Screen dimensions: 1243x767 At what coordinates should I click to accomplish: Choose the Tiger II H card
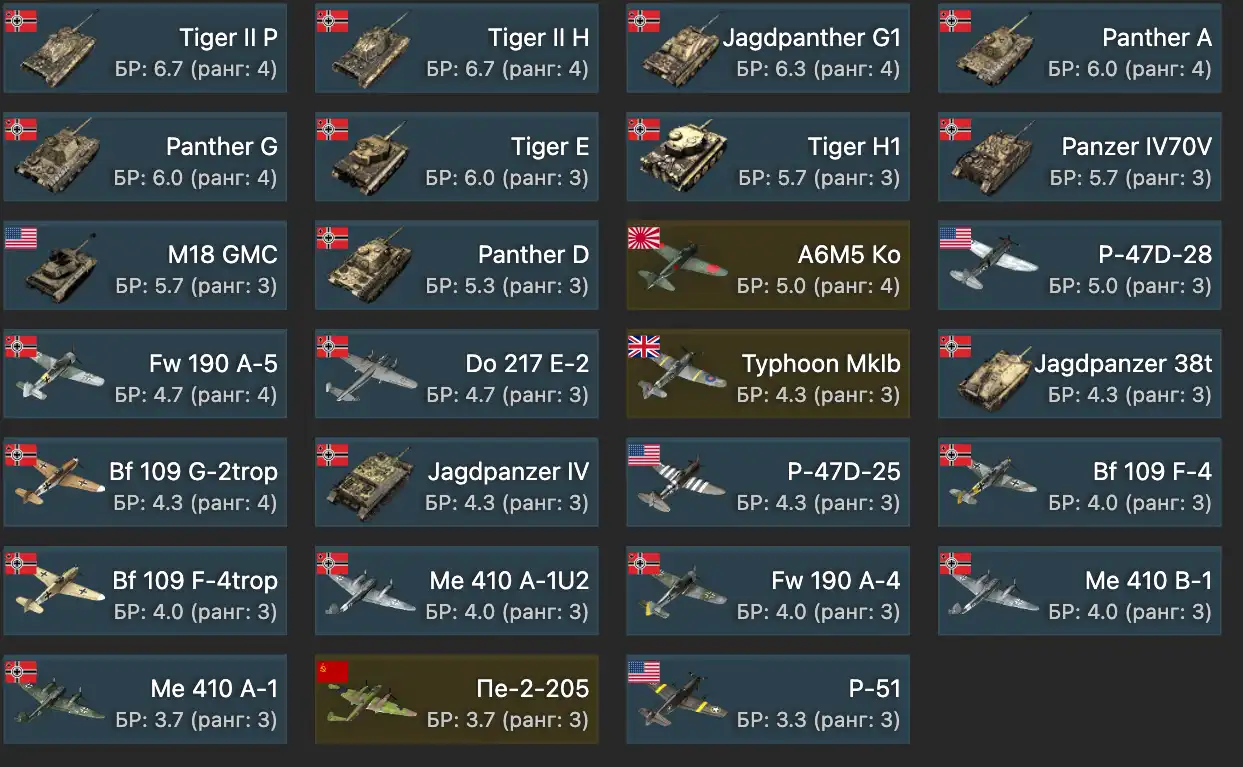pyautogui.click(x=457, y=48)
